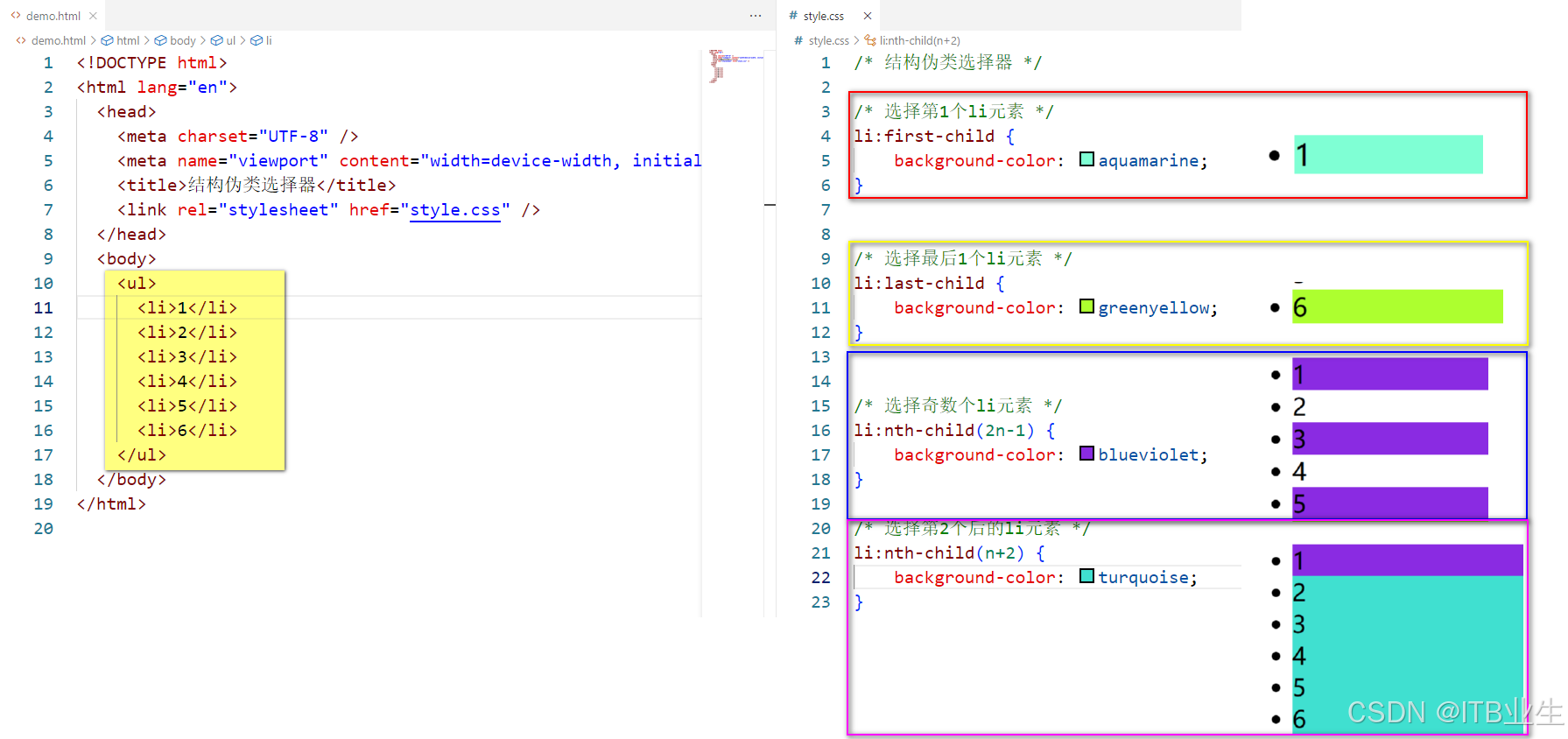
Task: Click the 'blueviolet' value text
Action: (x=1149, y=455)
